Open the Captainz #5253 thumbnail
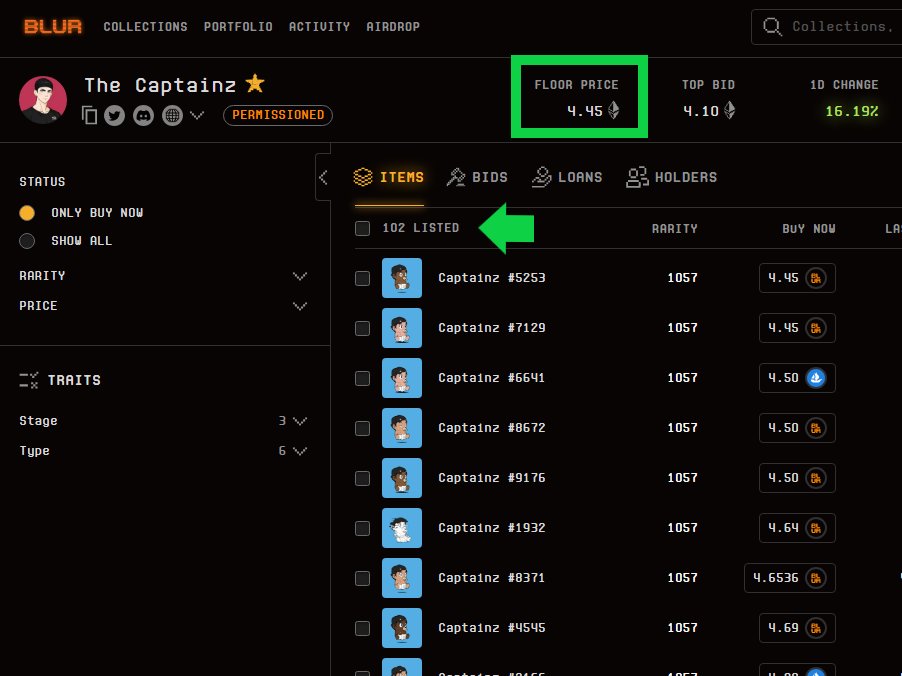Viewport: 902px width, 676px height. [402, 278]
